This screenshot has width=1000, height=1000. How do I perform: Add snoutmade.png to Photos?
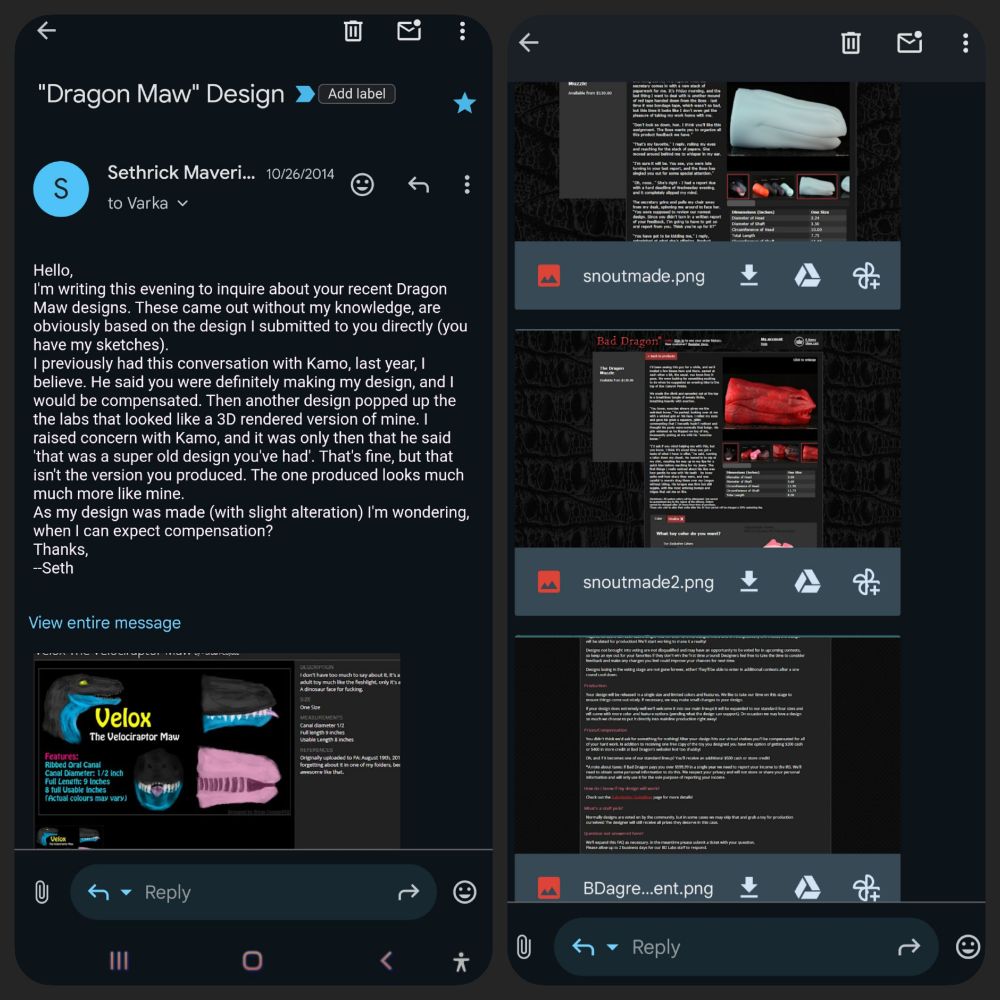(866, 276)
